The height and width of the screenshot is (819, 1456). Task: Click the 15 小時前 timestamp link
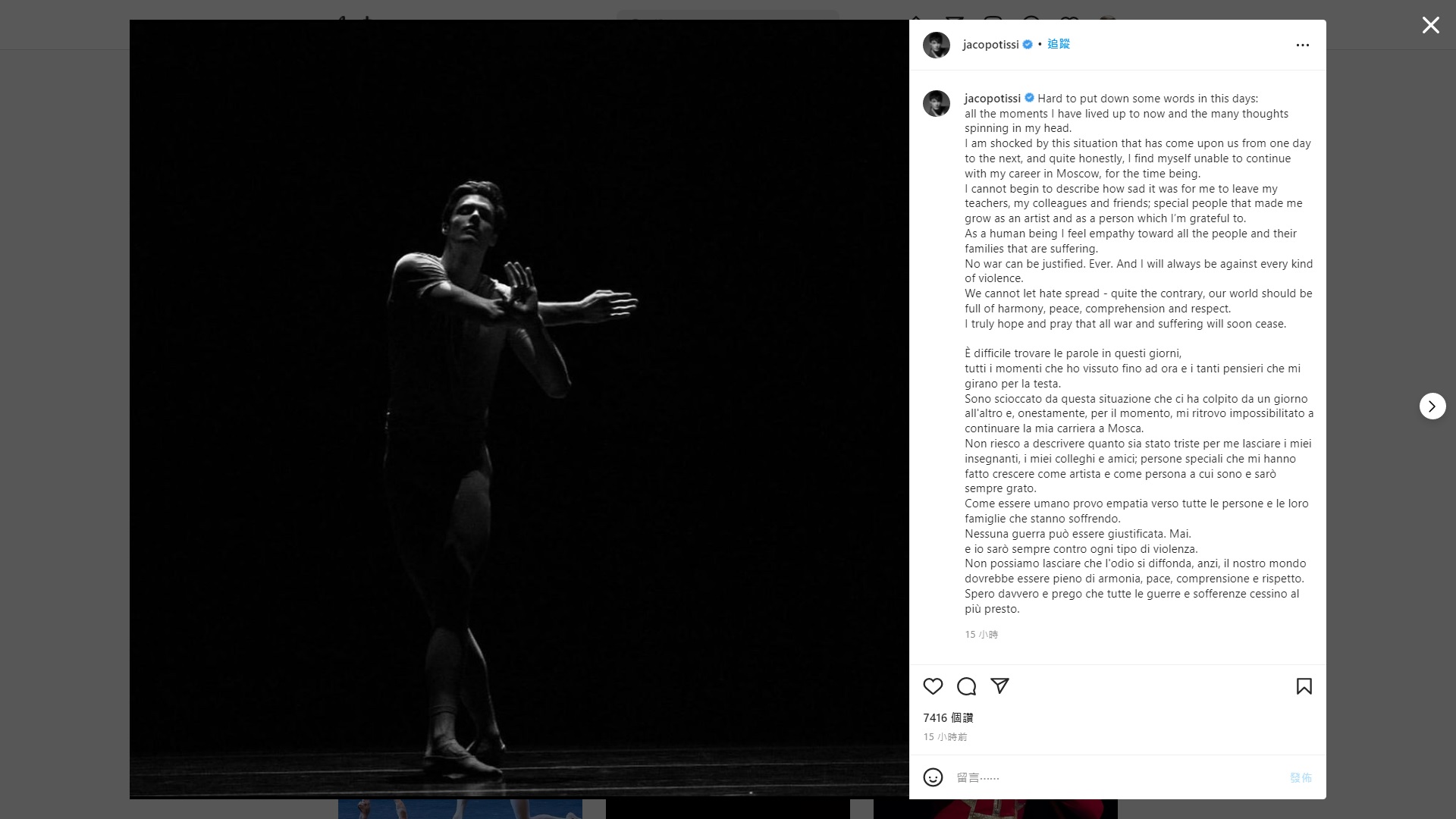[x=945, y=737]
